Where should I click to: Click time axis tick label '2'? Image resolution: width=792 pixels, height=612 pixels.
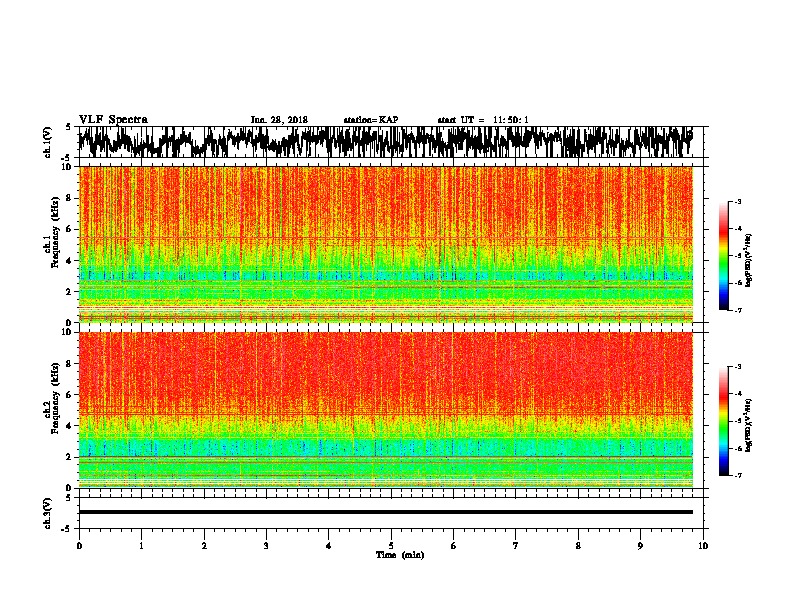pos(204,546)
